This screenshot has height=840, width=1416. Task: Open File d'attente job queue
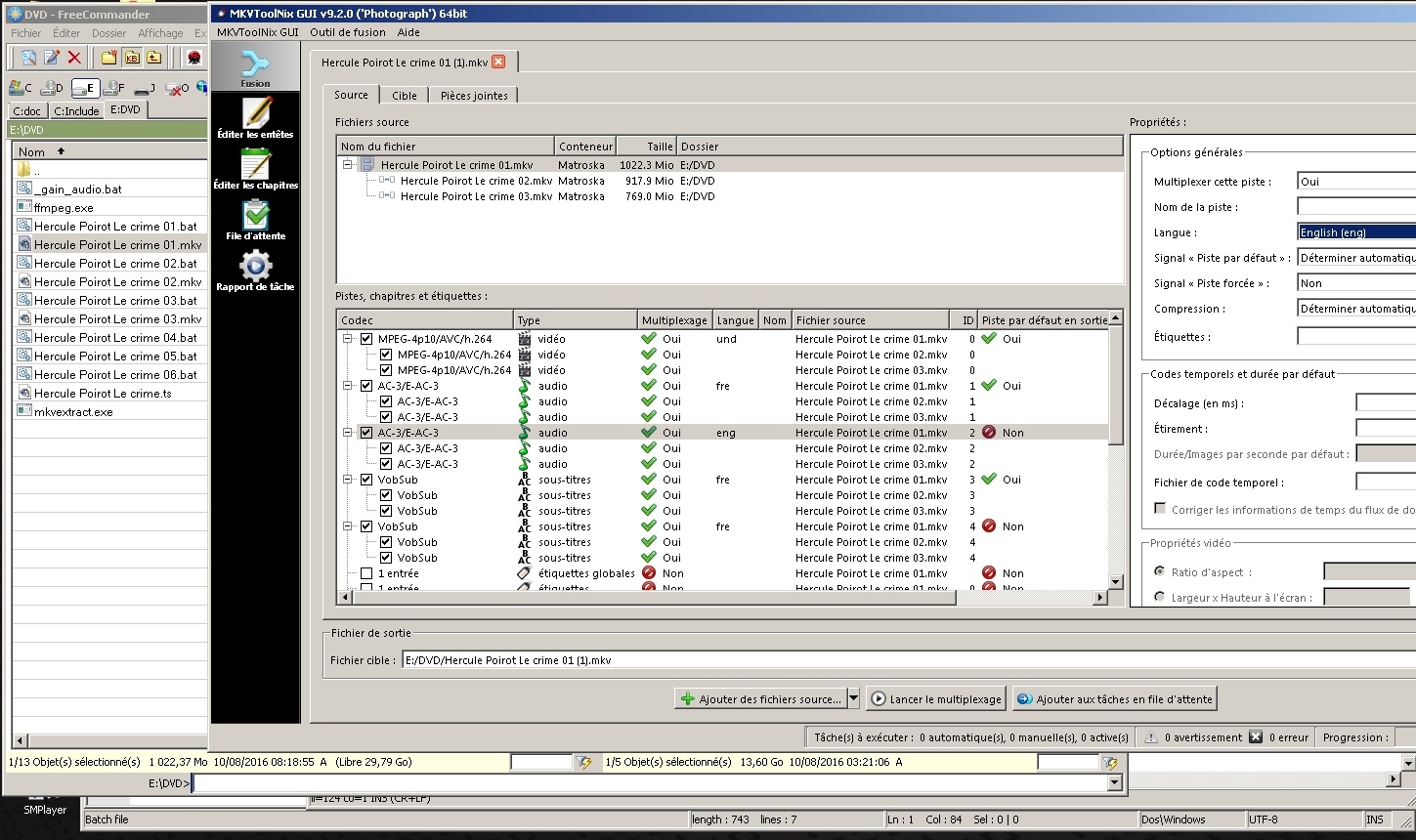pyautogui.click(x=255, y=219)
